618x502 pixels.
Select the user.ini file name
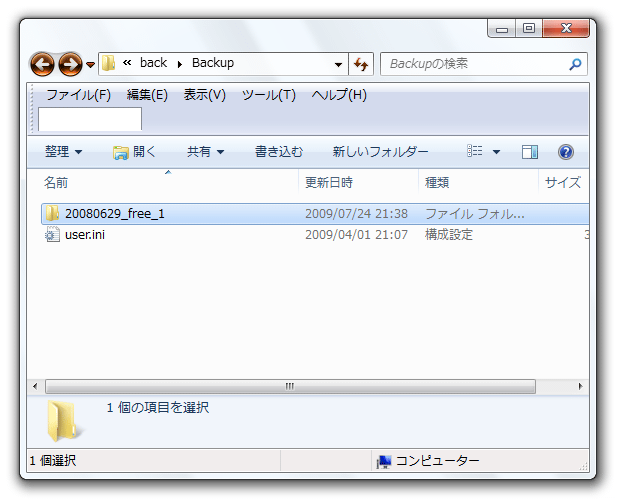tap(85, 235)
